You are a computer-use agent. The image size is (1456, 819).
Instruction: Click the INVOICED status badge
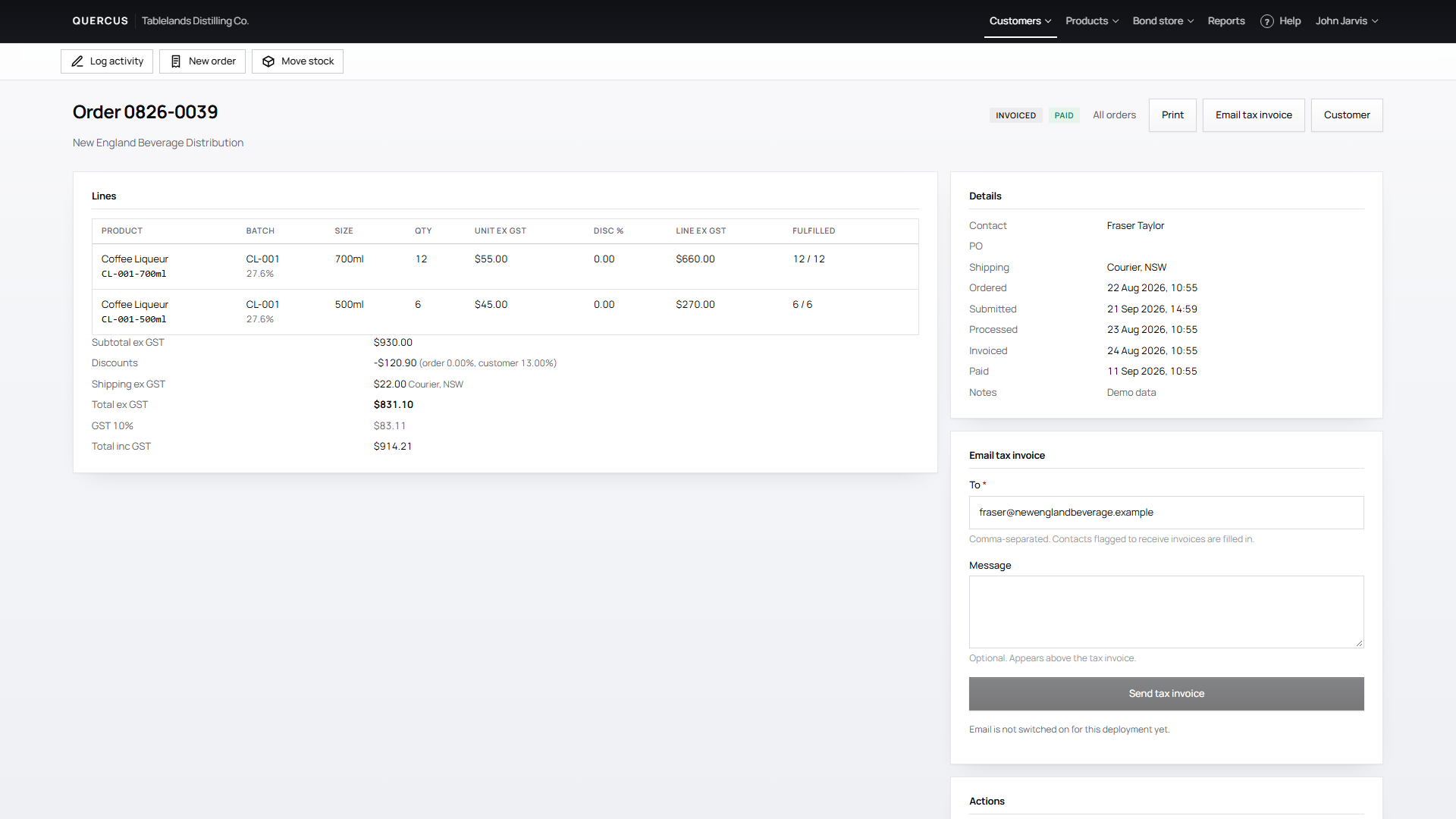1015,115
